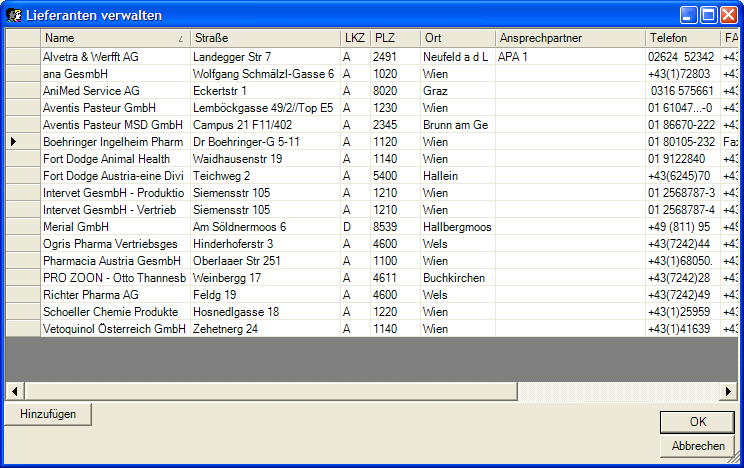Click the Waidhausenstr 19 cell
744x468 pixels.
coord(265,159)
